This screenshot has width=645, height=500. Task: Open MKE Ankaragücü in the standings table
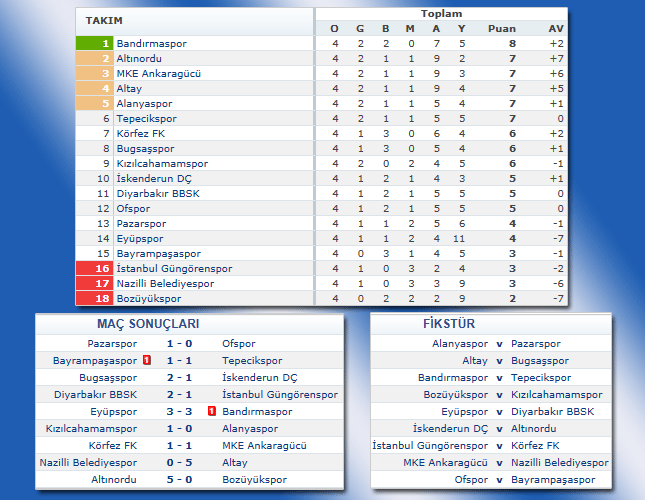tap(158, 74)
